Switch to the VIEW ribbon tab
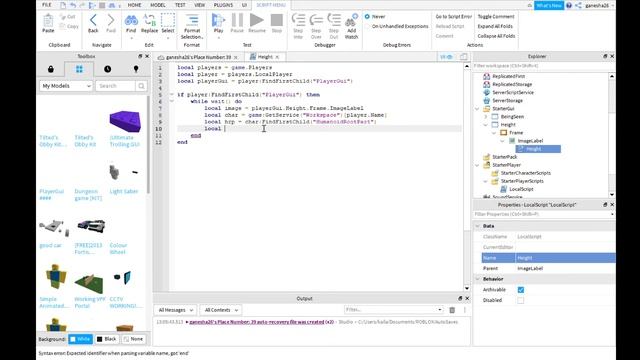The width and height of the screenshot is (640, 360). coord(200,5)
